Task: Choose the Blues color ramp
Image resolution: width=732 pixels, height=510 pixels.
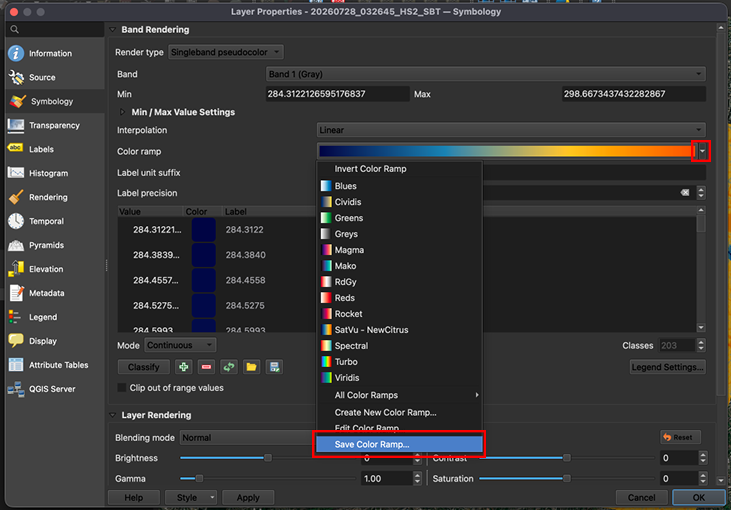Action: tap(400, 186)
